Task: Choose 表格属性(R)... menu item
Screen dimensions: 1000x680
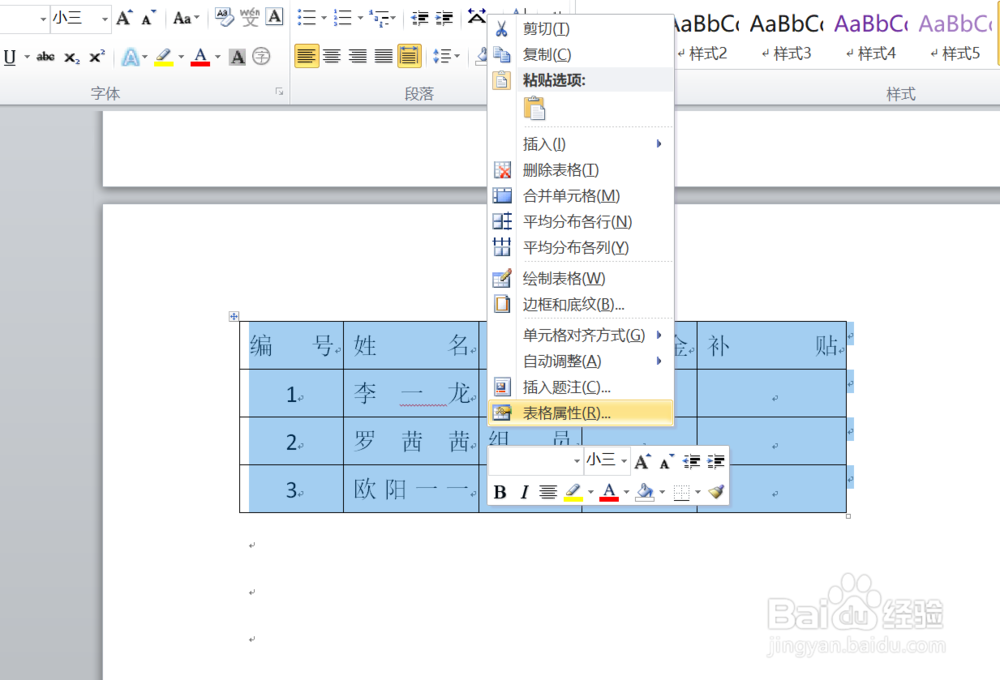Action: pos(580,413)
